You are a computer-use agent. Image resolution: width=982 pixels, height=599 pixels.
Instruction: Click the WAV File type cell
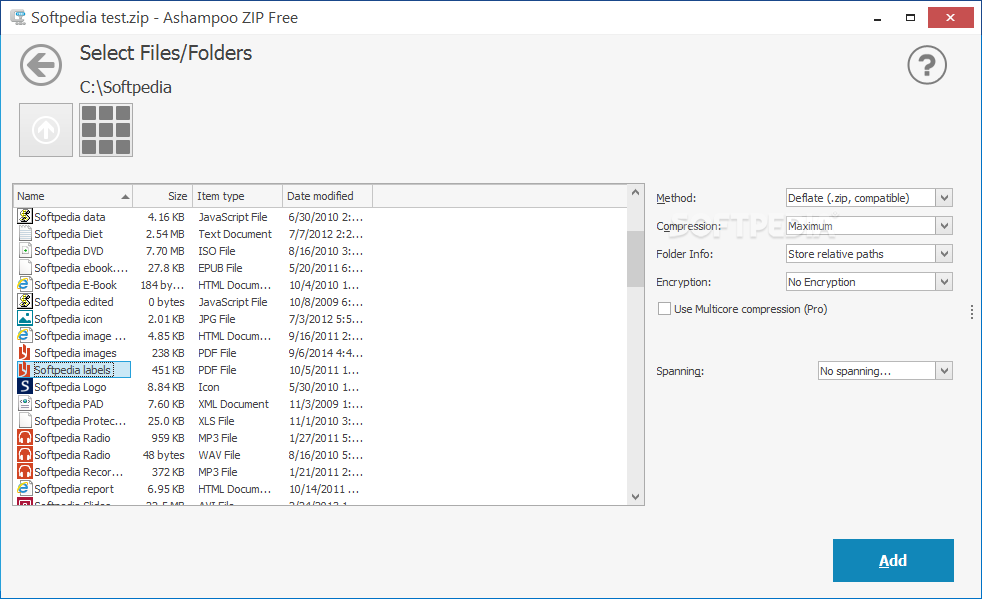click(219, 454)
